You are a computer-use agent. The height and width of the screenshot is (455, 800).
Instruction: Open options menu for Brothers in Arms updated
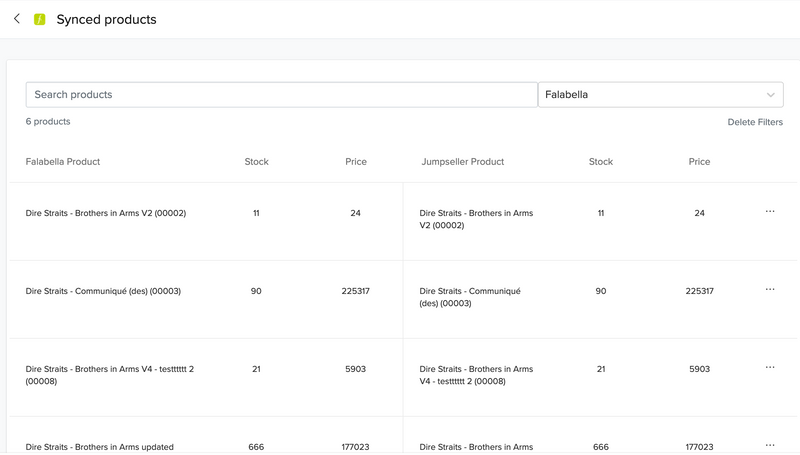click(769, 445)
